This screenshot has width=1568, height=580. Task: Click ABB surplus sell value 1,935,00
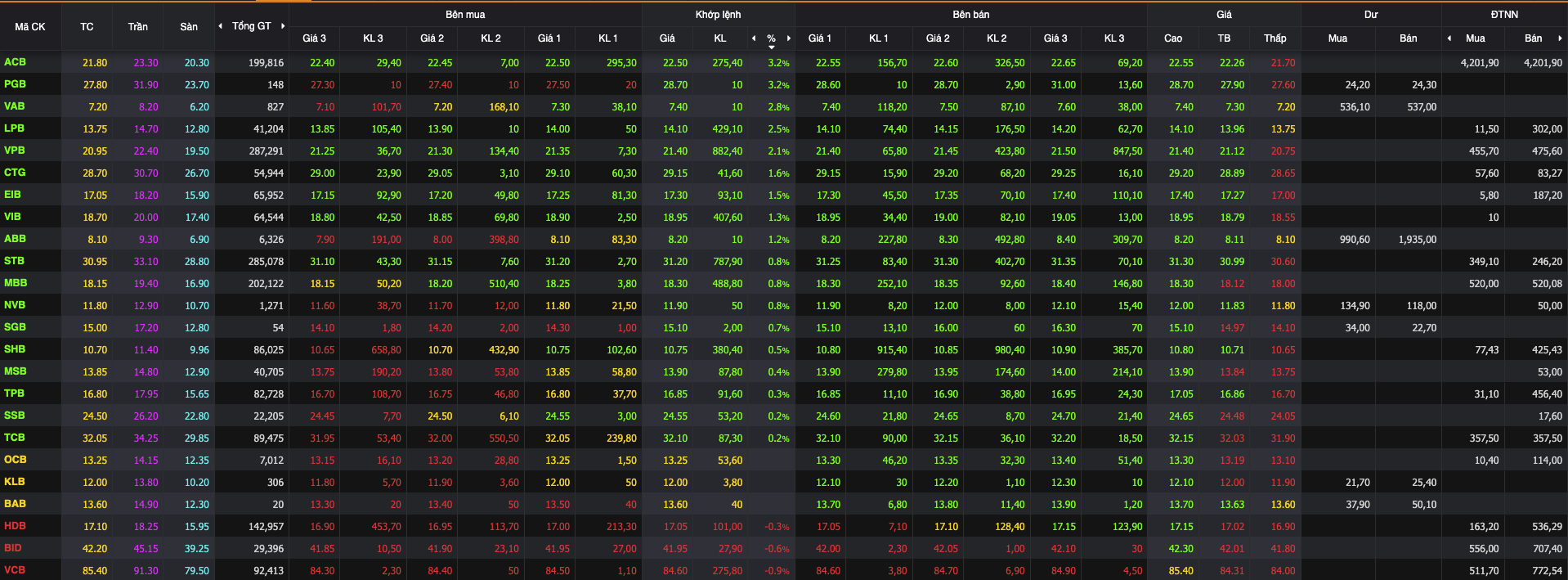[1417, 240]
